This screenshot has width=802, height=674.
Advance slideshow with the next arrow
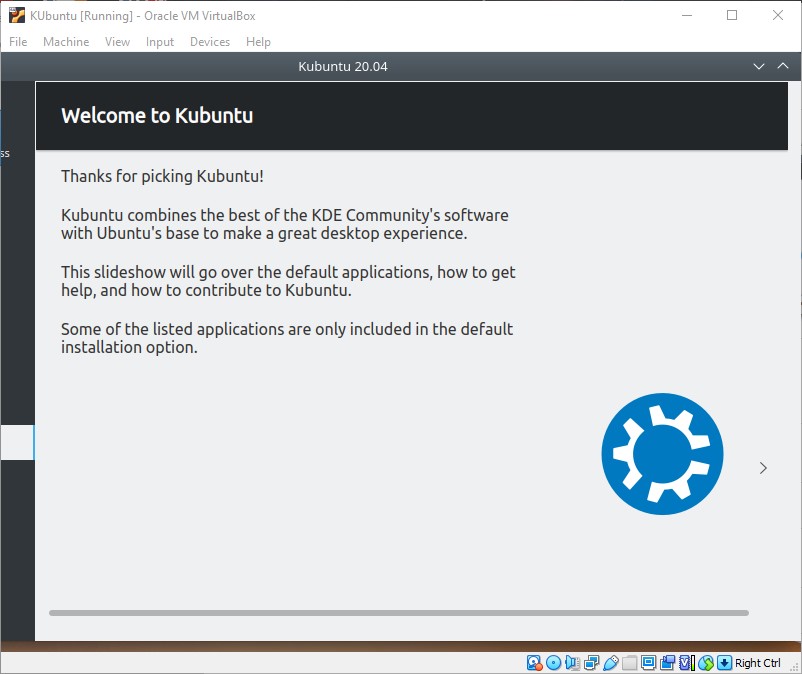coord(763,468)
